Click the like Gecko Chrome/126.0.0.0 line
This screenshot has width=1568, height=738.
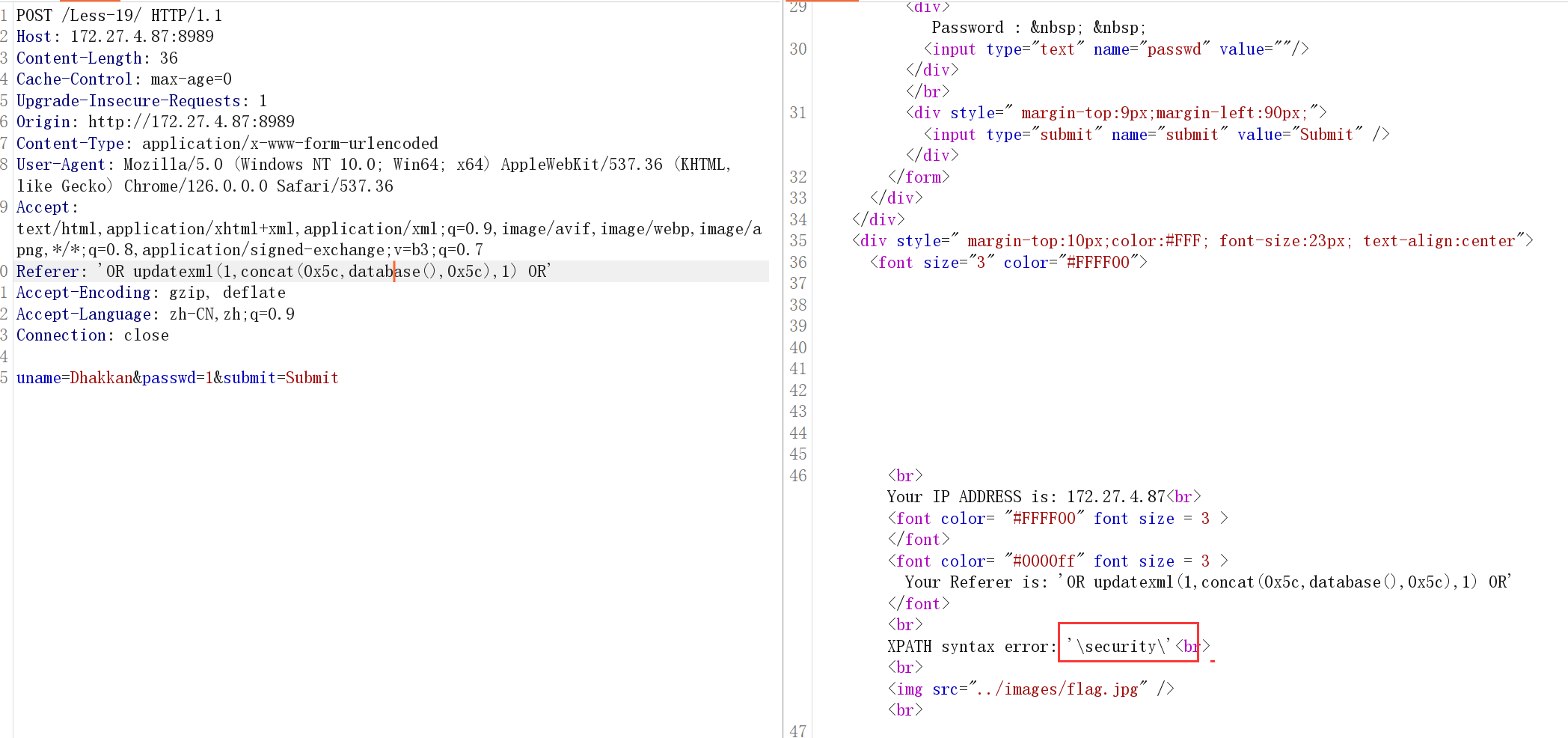pyautogui.click(x=205, y=186)
